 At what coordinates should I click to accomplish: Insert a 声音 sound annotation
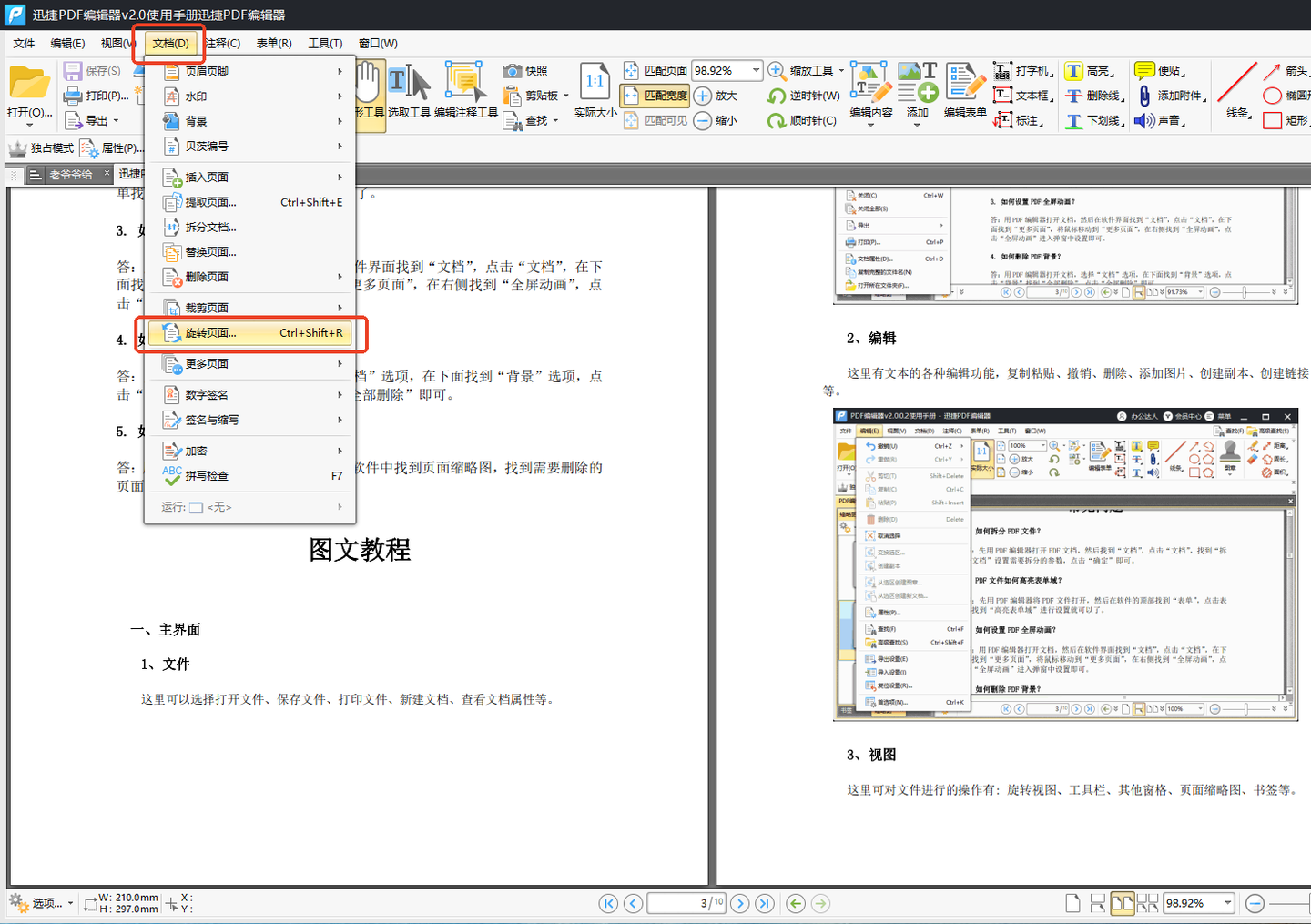pyautogui.click(x=1159, y=120)
